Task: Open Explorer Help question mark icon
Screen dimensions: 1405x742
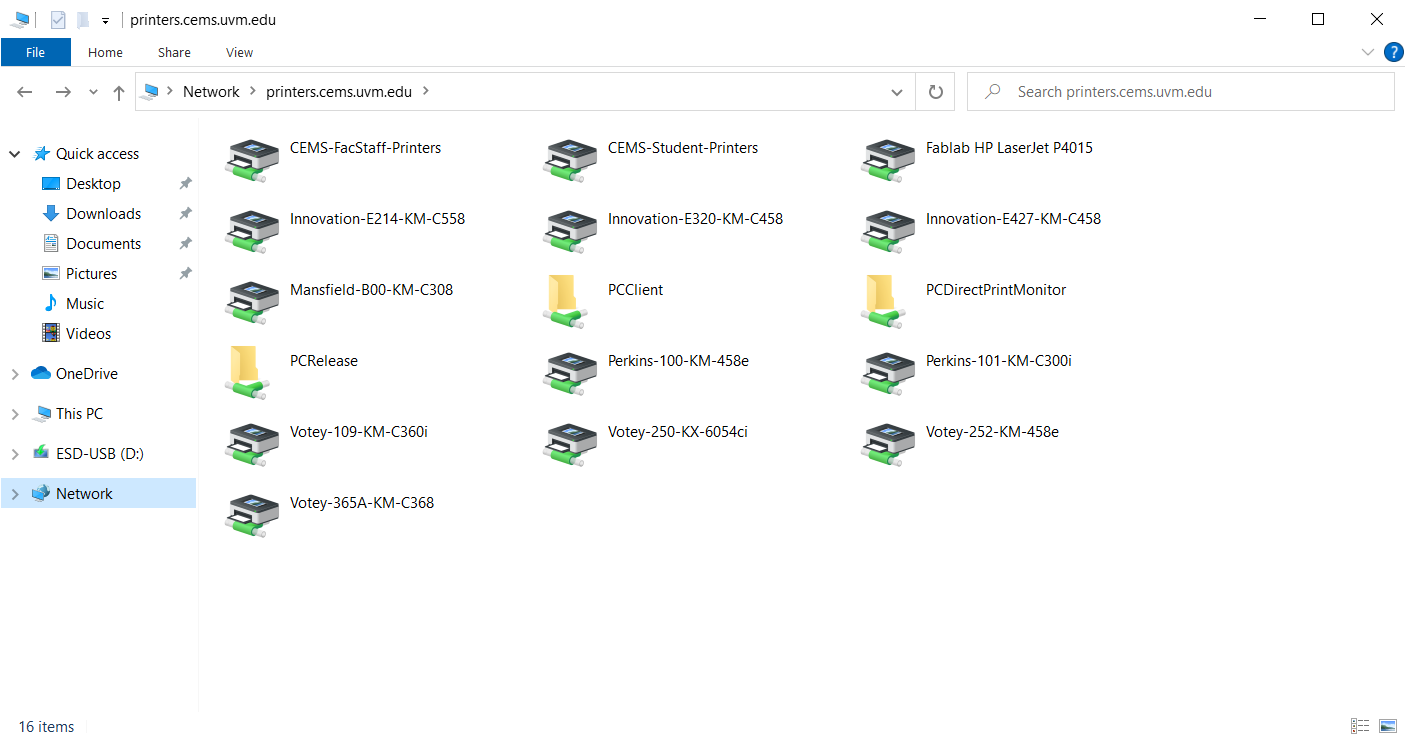Action: (1392, 52)
